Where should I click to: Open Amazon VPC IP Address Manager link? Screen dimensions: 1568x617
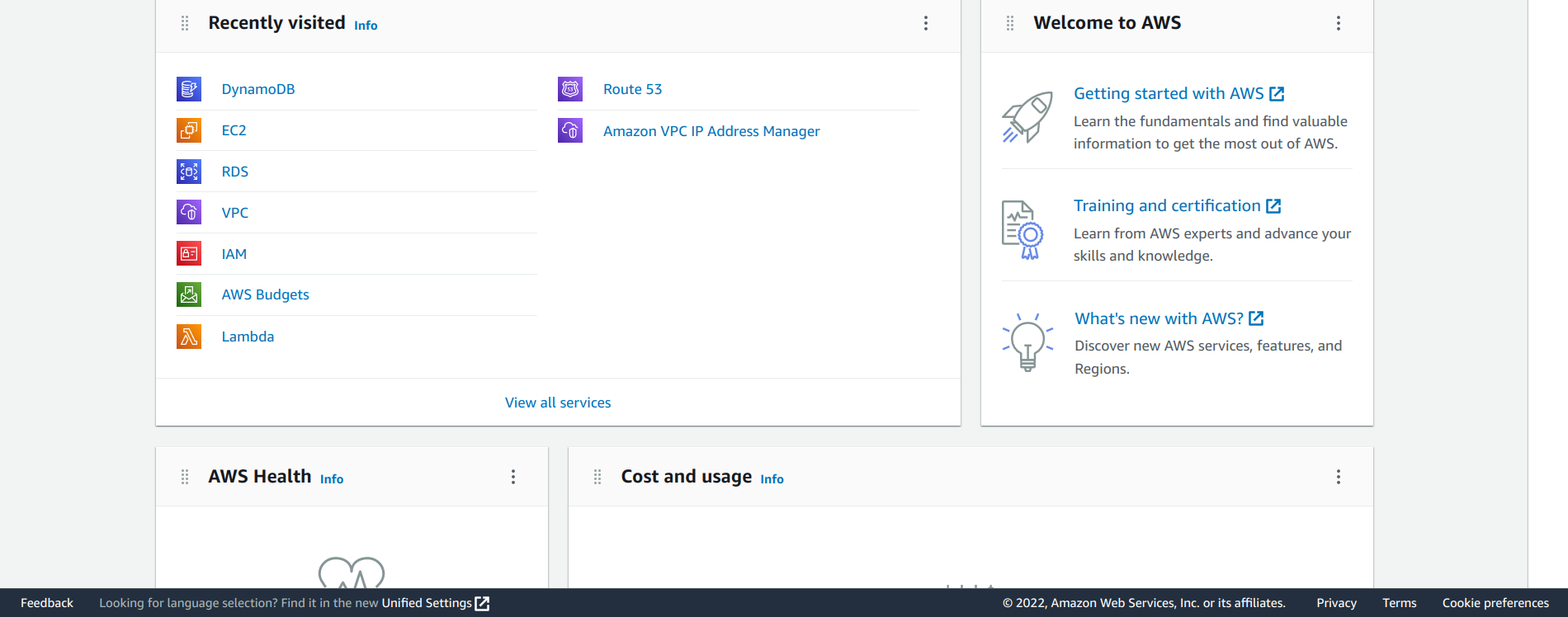711,131
